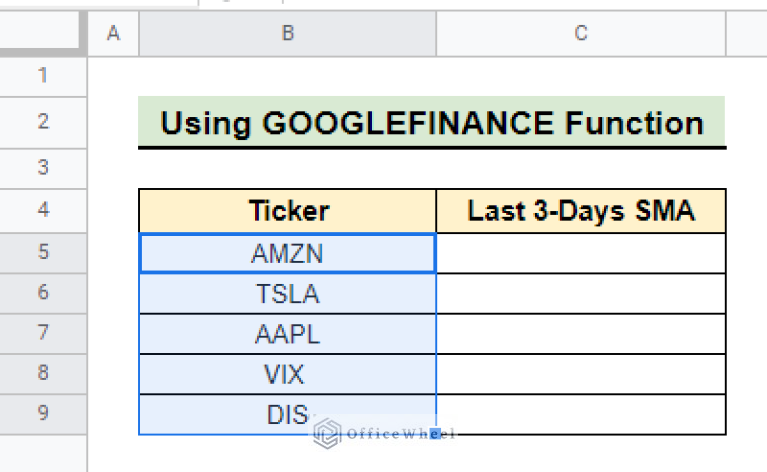Image resolution: width=767 pixels, height=472 pixels.
Task: Select the TSLA ticker cell
Action: [287, 294]
